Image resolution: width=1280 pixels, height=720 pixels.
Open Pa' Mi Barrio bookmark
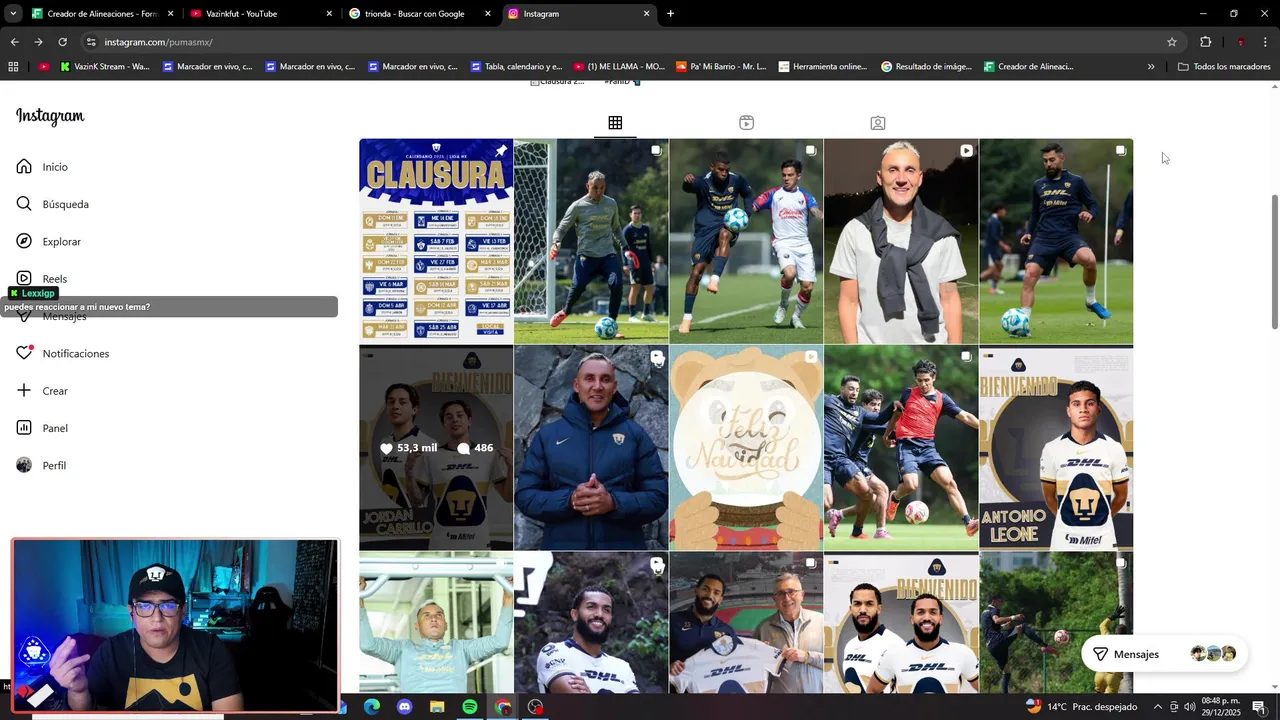721,67
